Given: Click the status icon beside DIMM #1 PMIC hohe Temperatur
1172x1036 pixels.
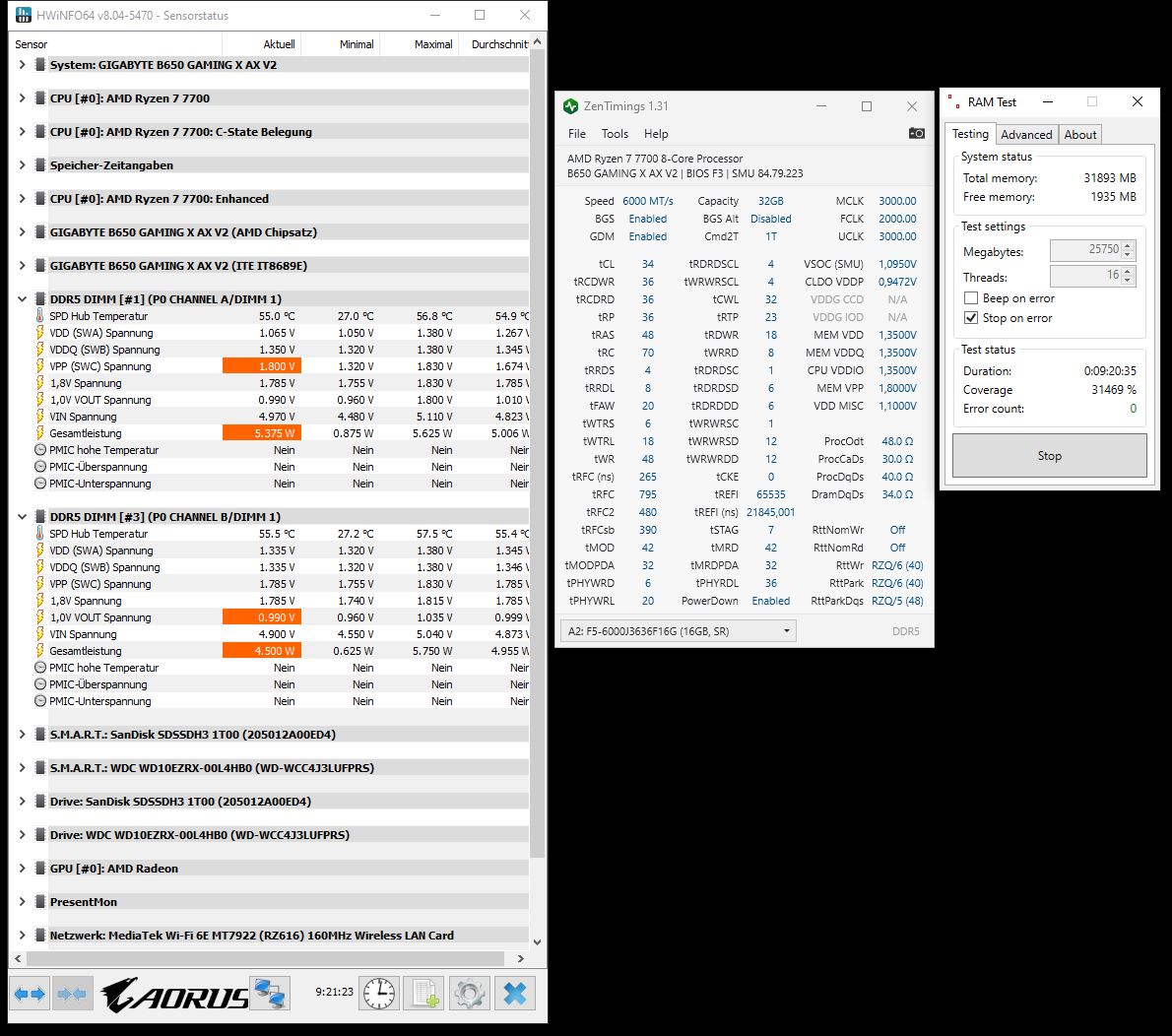Looking at the screenshot, I should coord(39,450).
